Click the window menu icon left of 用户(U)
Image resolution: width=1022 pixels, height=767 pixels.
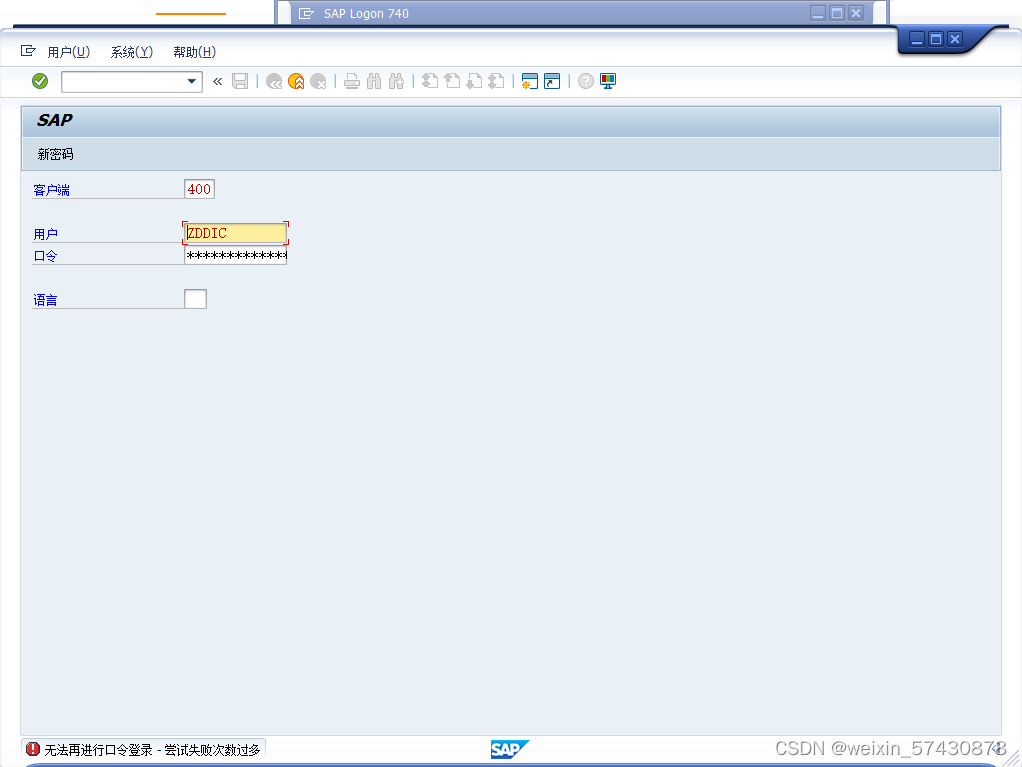[x=28, y=51]
